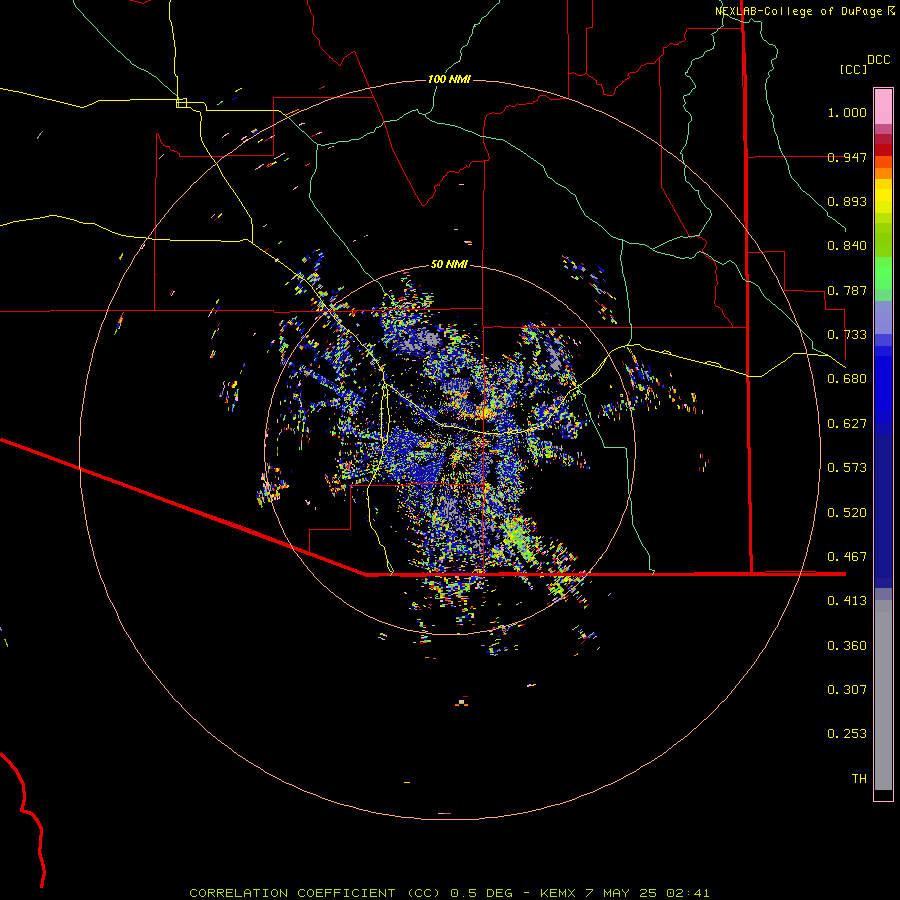The width and height of the screenshot is (900, 900).
Task: Click the 0.413 legend value
Action: [x=847, y=601]
